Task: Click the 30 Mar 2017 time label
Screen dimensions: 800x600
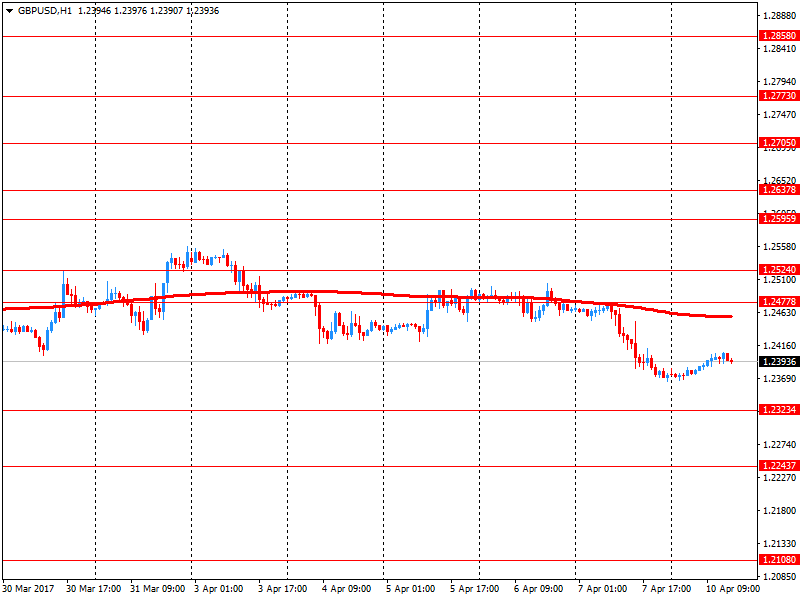Action: [x=28, y=589]
